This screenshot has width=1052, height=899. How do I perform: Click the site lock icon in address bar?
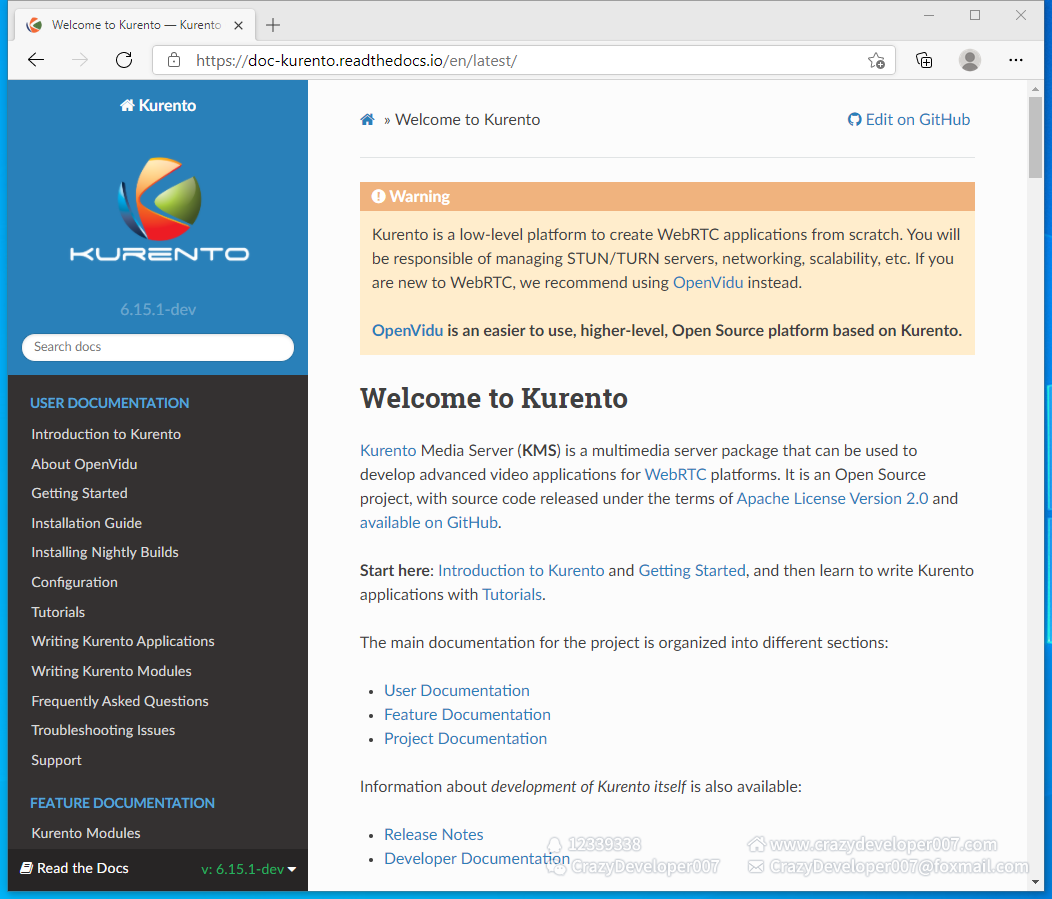click(174, 60)
